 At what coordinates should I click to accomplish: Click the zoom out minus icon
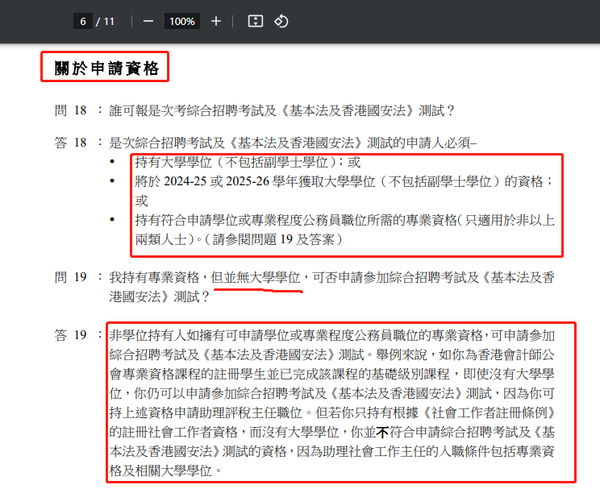click(x=148, y=21)
